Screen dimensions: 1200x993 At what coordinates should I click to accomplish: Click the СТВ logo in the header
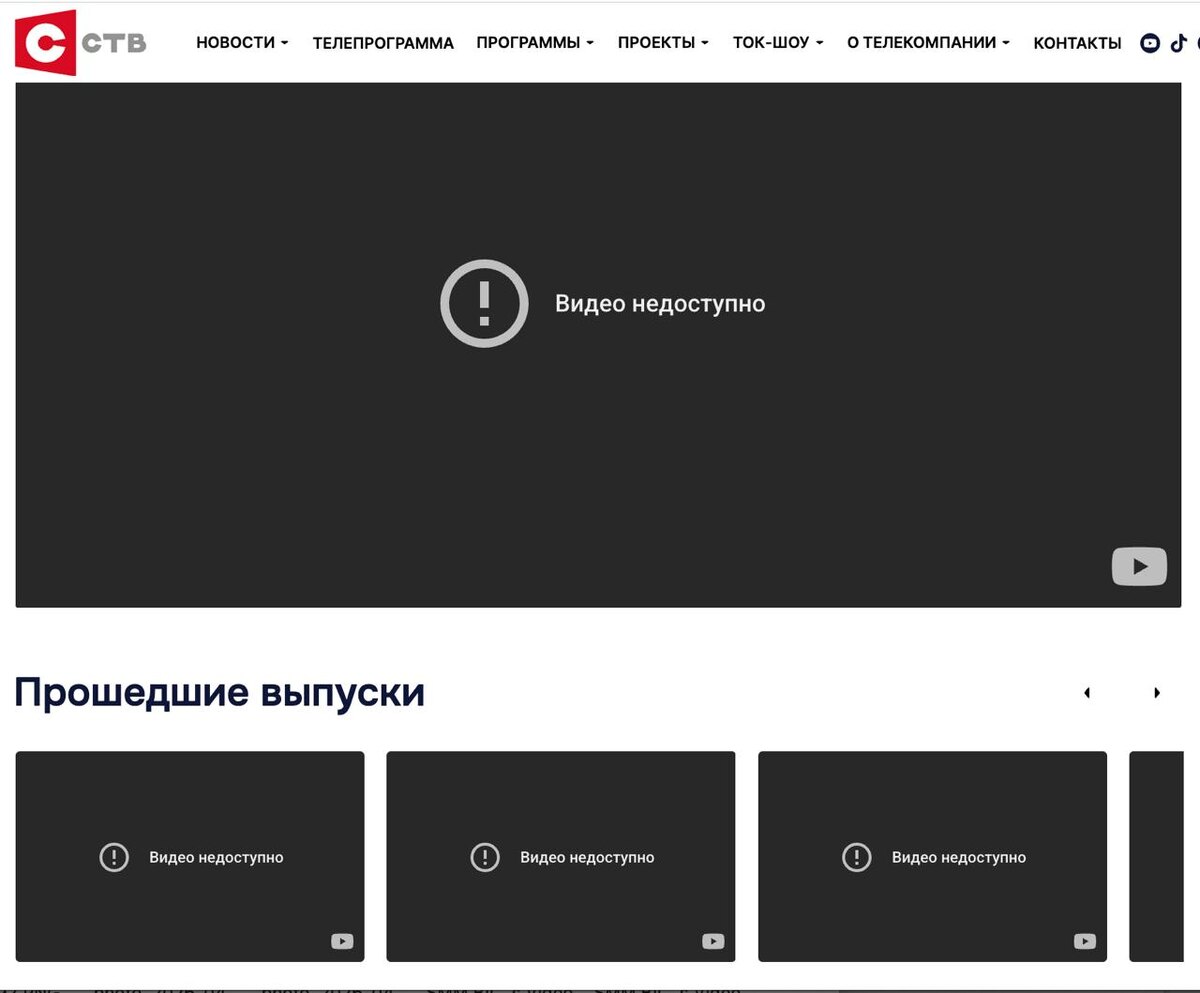80,42
